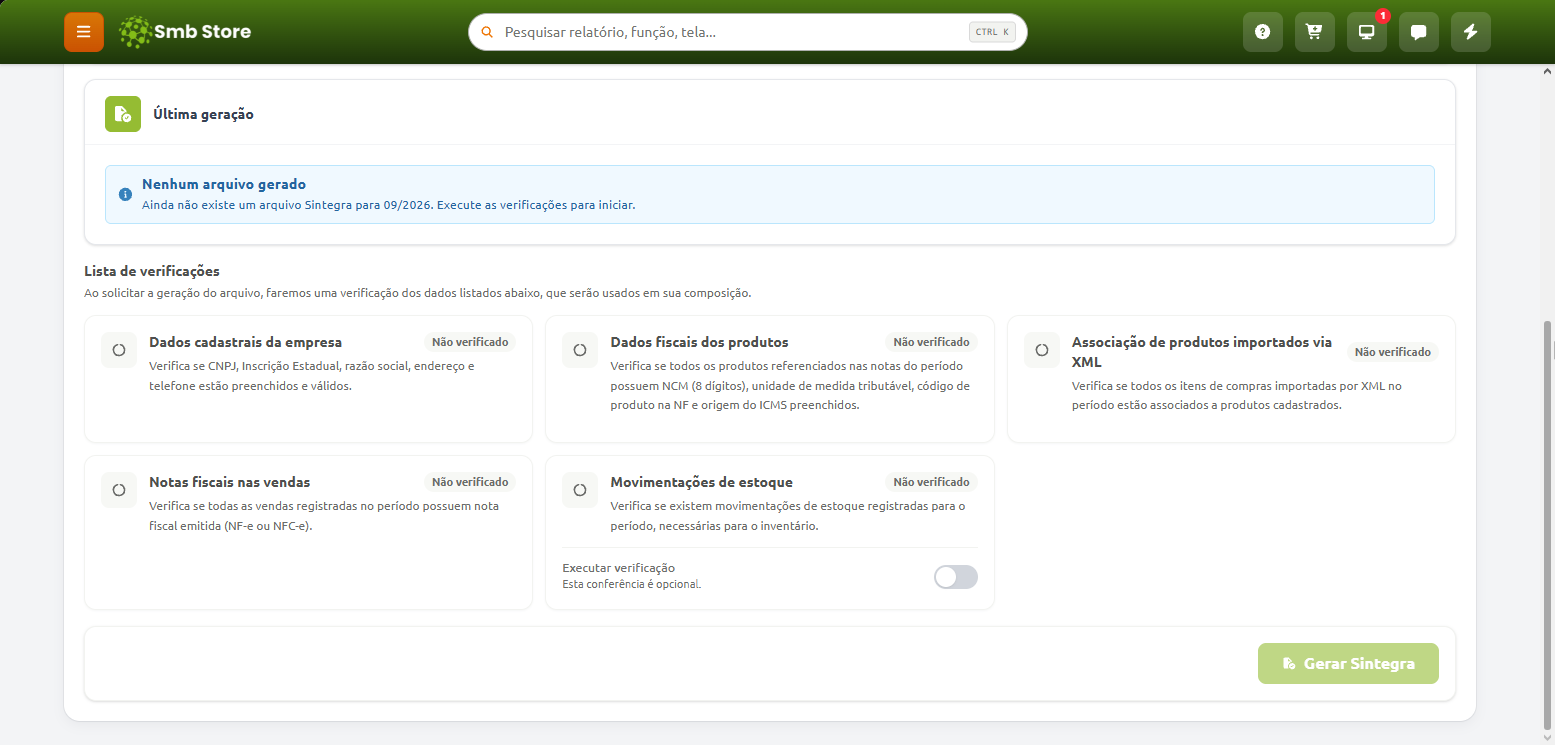1555x745 pixels.
Task: Click Não verificado badge on Notas fiscais
Action: pos(470,482)
